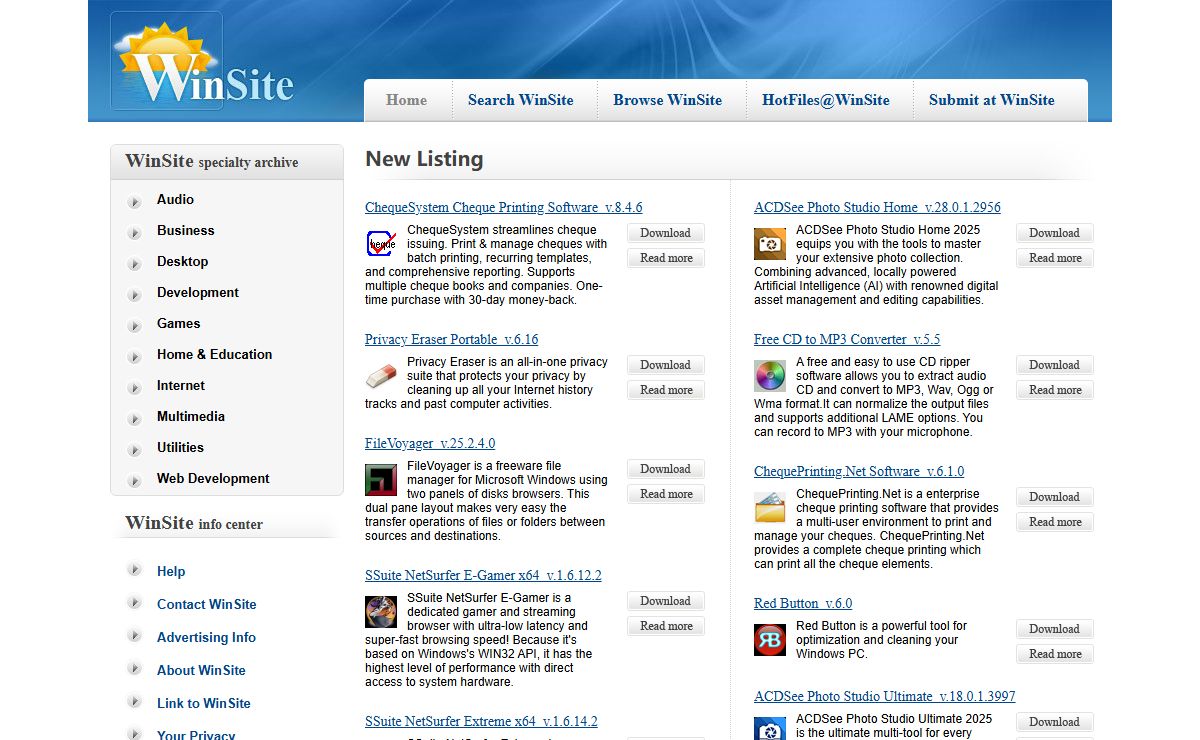Open the Desktop category
Image resolution: width=1200 pixels, height=740 pixels.
tap(182, 261)
